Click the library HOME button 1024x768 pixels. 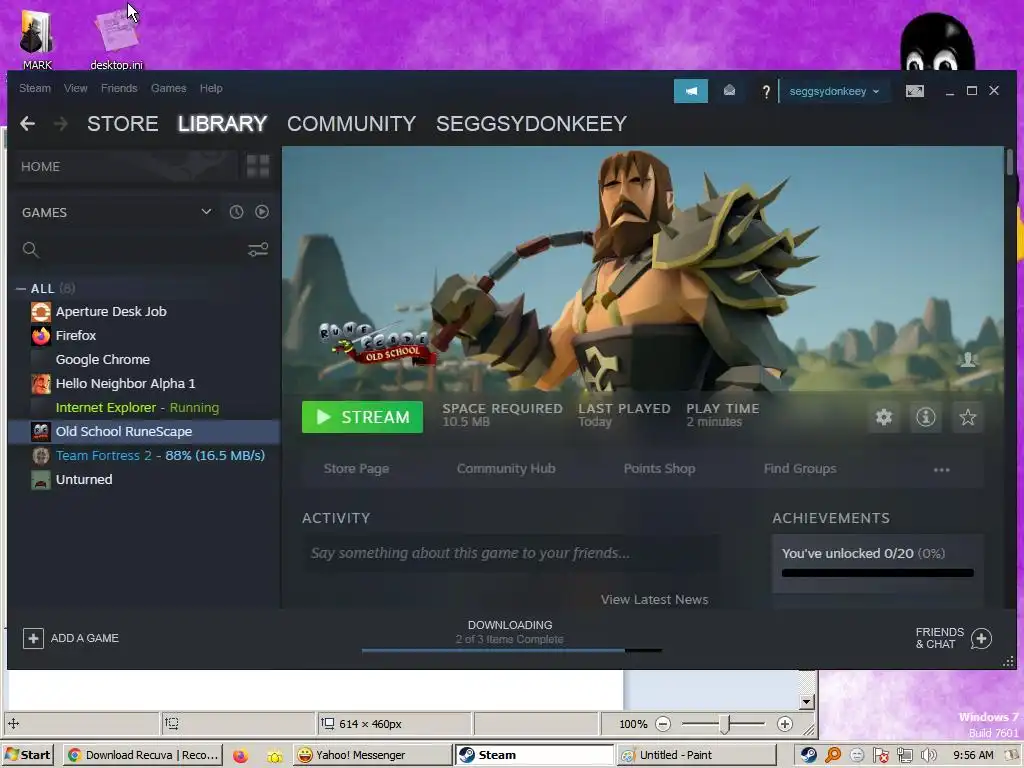(125, 166)
